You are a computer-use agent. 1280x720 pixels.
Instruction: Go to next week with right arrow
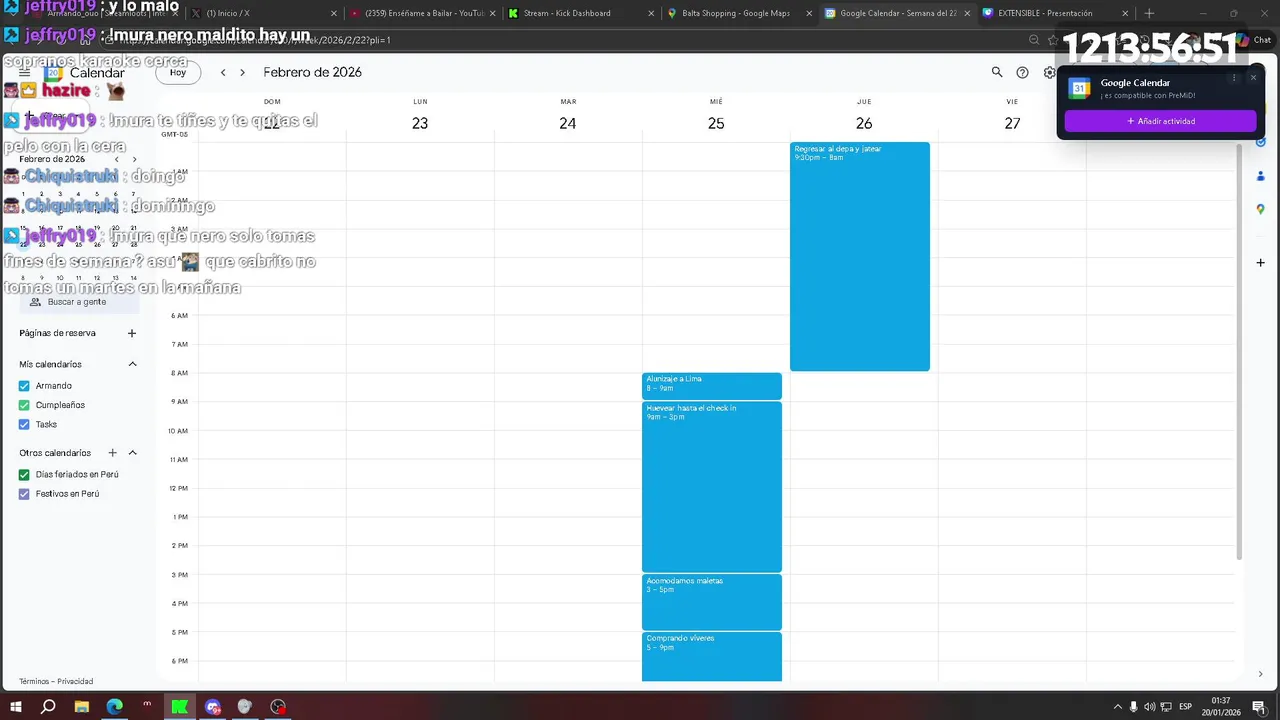(x=242, y=72)
